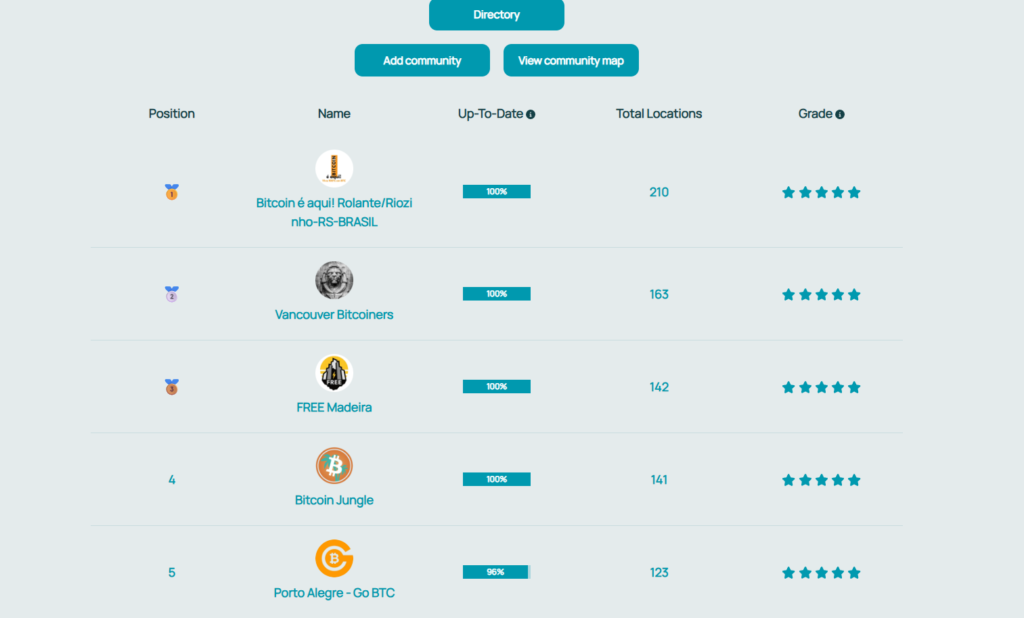Click the bronze third-place medal icon
Viewport: 1024px width, 618px height.
(172, 387)
